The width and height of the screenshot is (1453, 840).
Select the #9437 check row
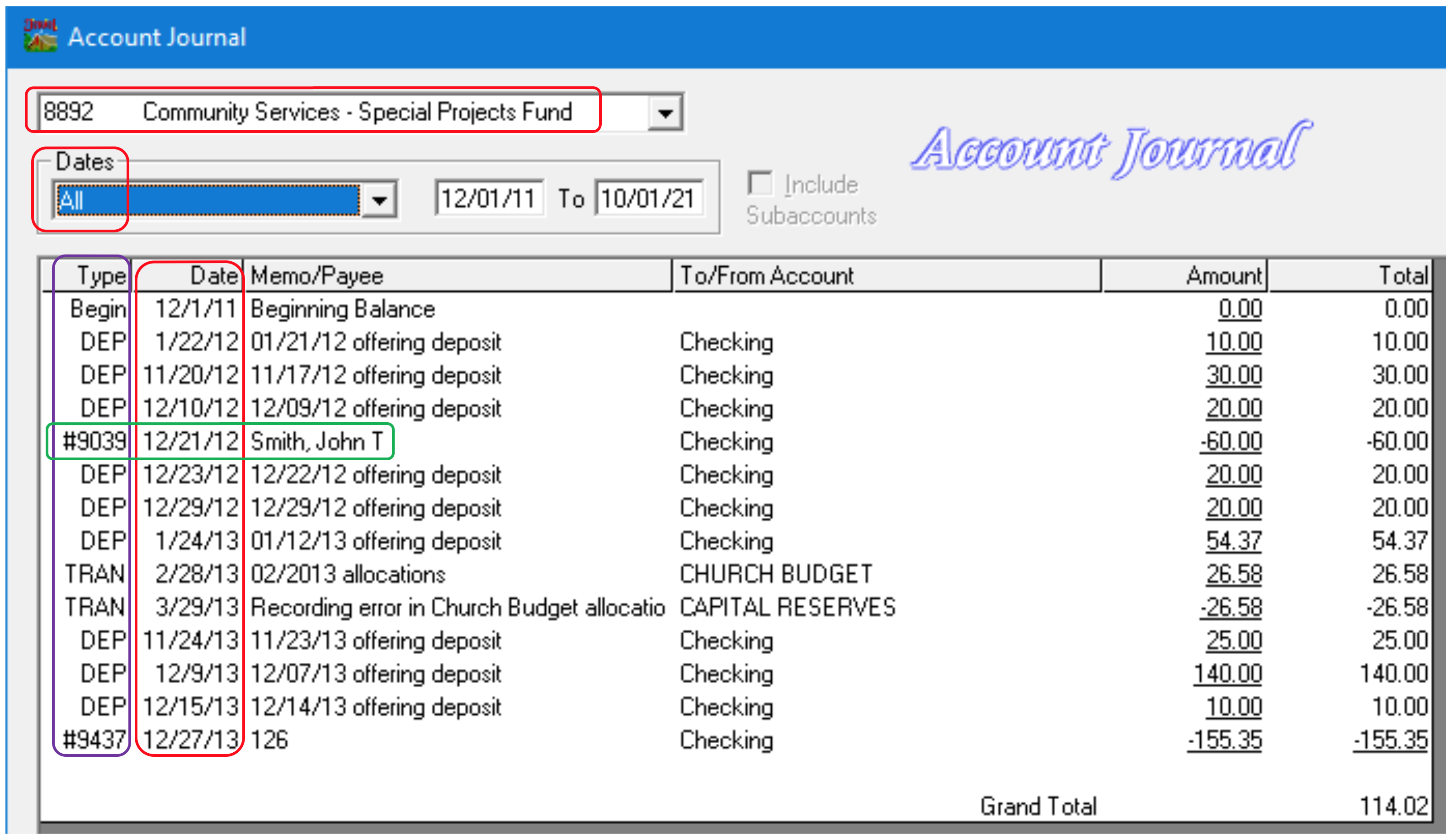(94, 740)
